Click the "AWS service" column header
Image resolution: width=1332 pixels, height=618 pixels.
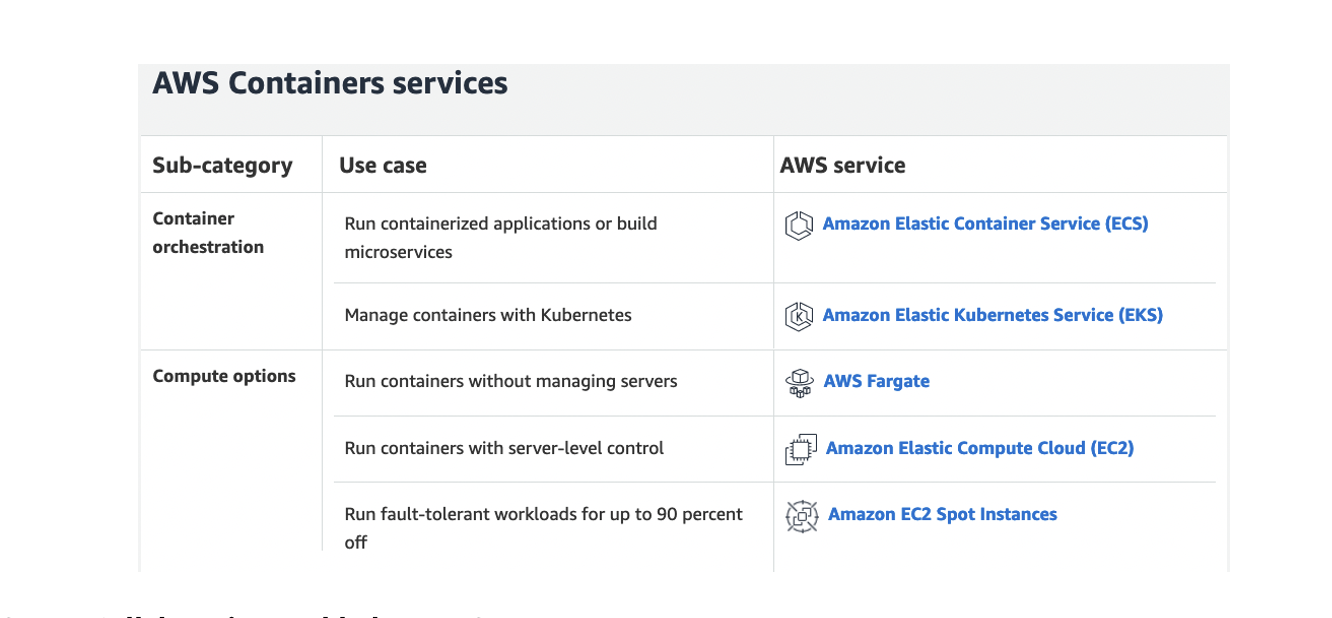[843, 166]
